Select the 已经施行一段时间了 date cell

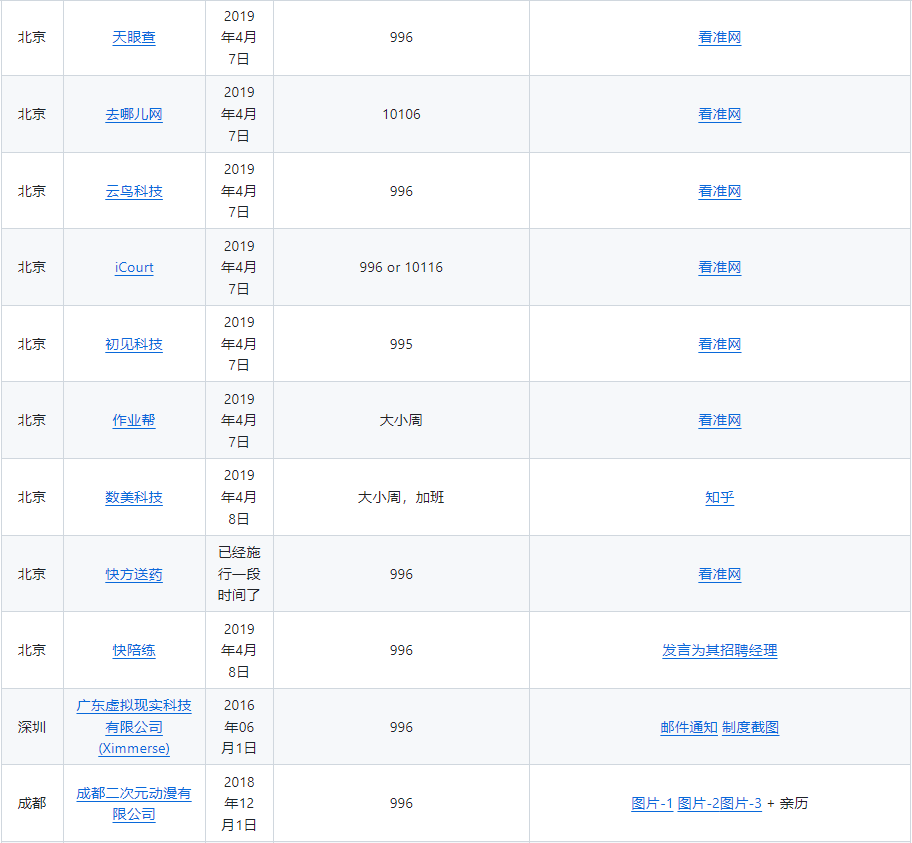[239, 574]
